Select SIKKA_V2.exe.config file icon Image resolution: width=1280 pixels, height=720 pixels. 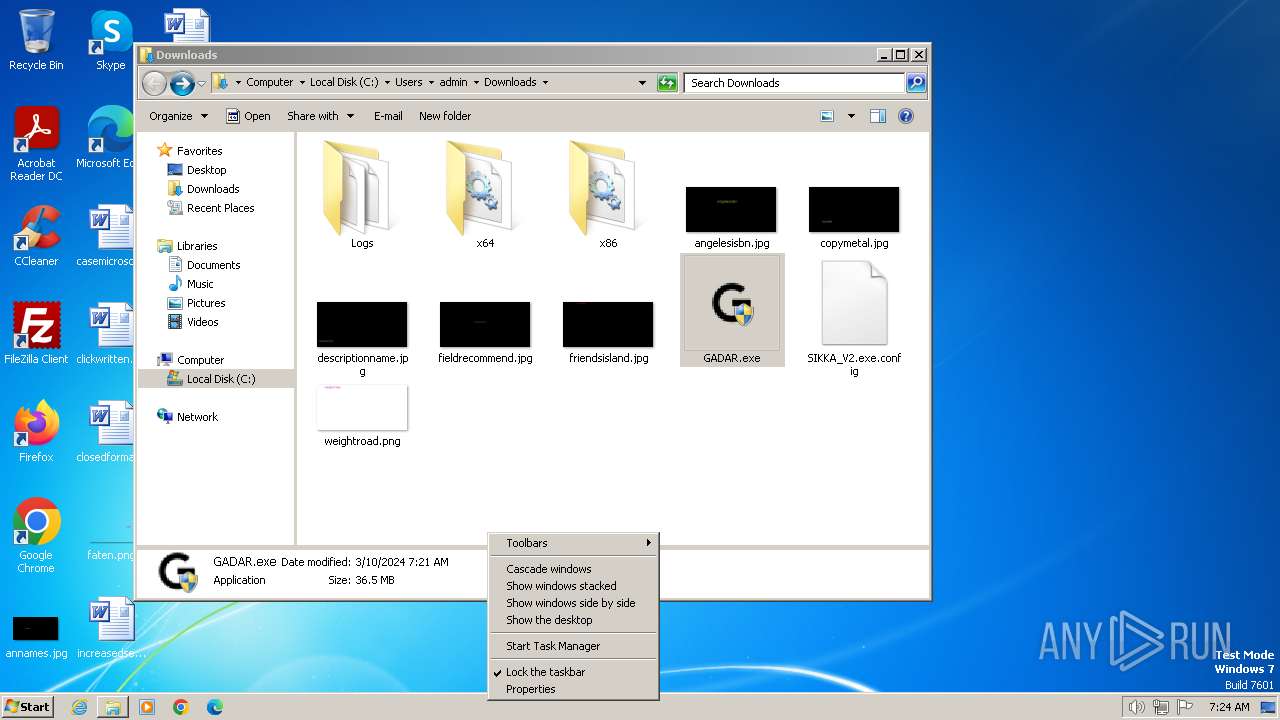[854, 304]
